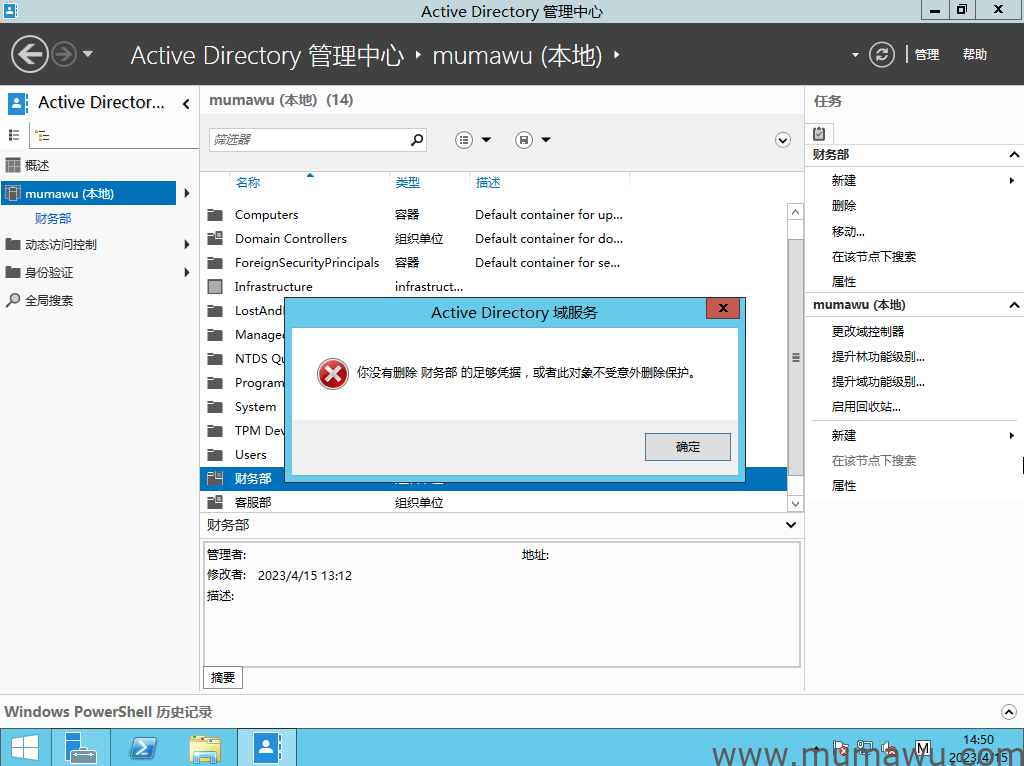Click the refresh icon in header

coord(882,55)
